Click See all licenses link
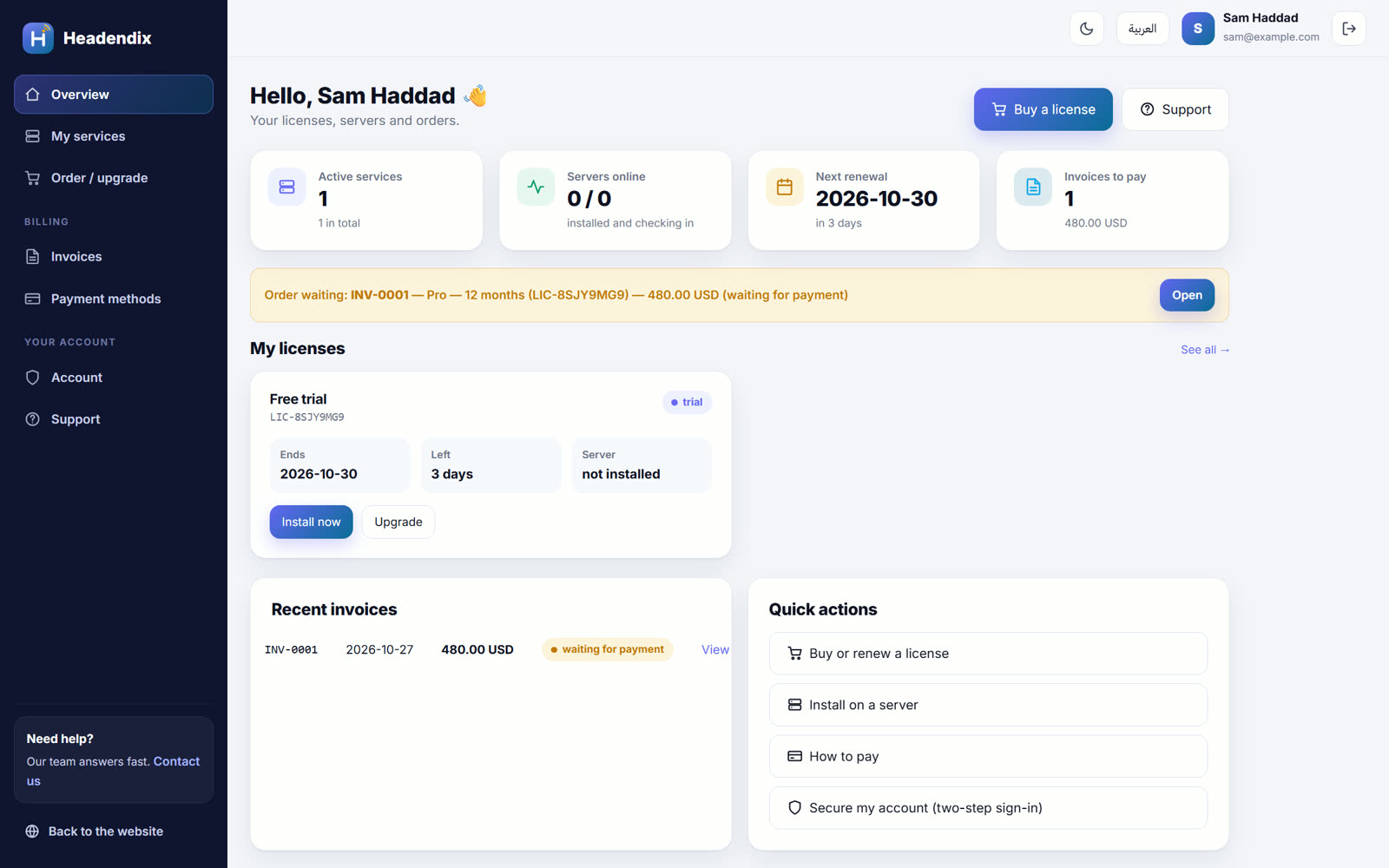The height and width of the screenshot is (868, 1389). 1205,350
